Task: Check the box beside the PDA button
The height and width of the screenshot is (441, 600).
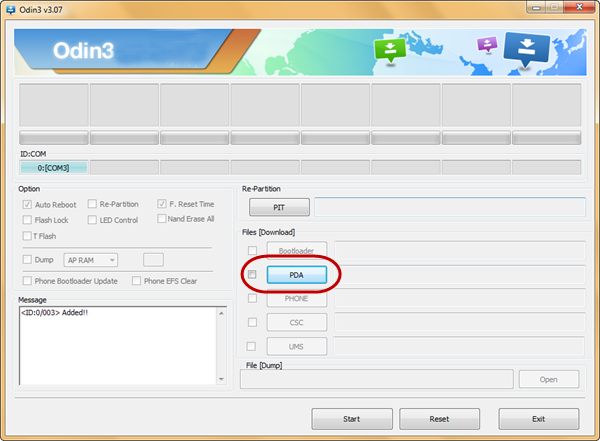Action: (253, 274)
